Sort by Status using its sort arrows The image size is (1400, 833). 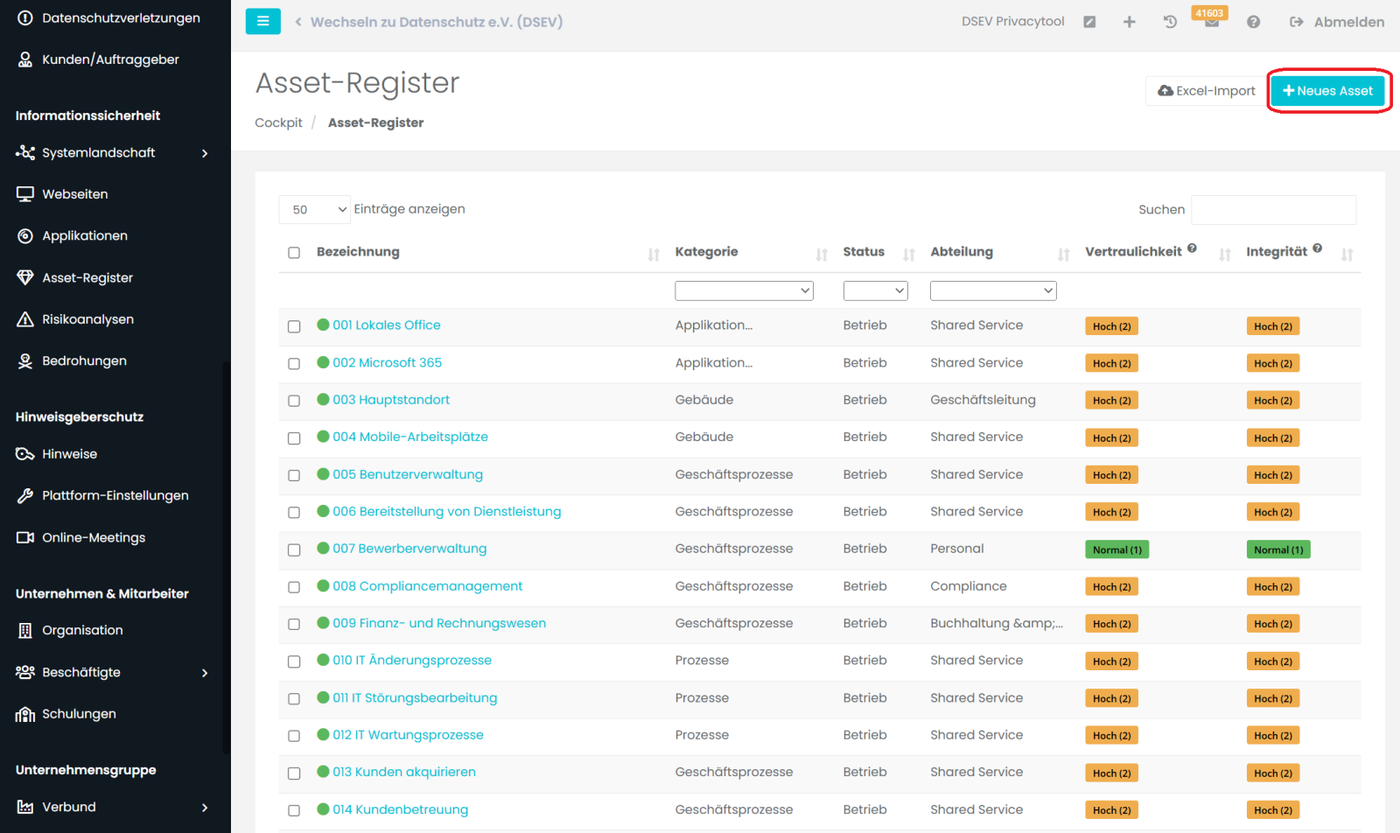tap(909, 255)
